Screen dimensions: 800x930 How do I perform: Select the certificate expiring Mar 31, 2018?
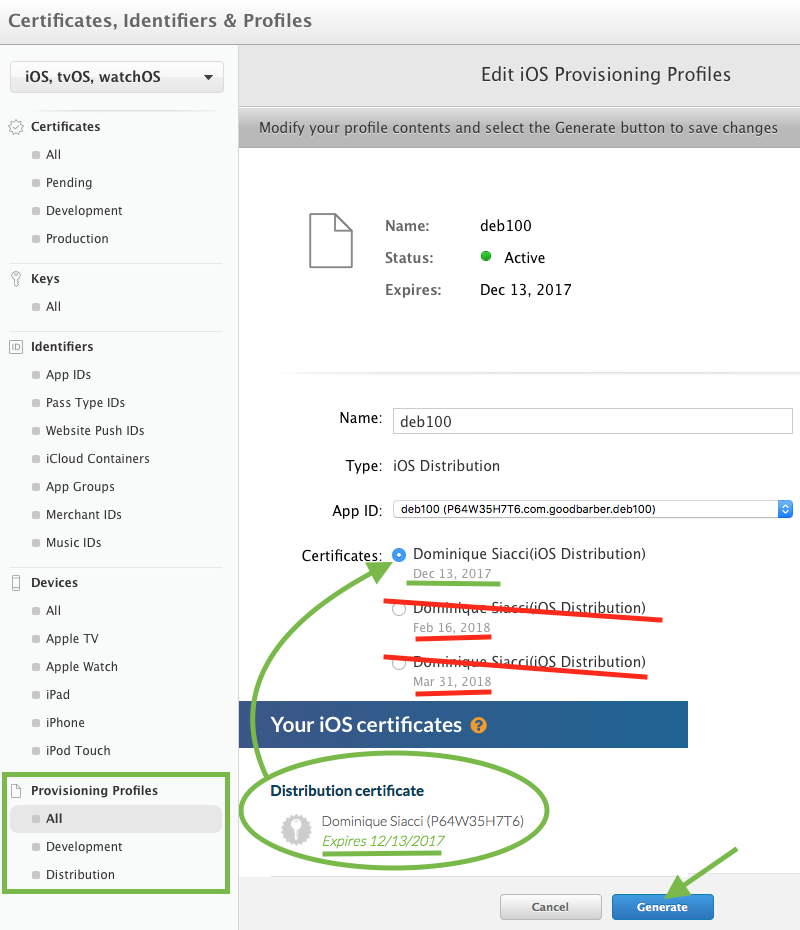[400, 662]
